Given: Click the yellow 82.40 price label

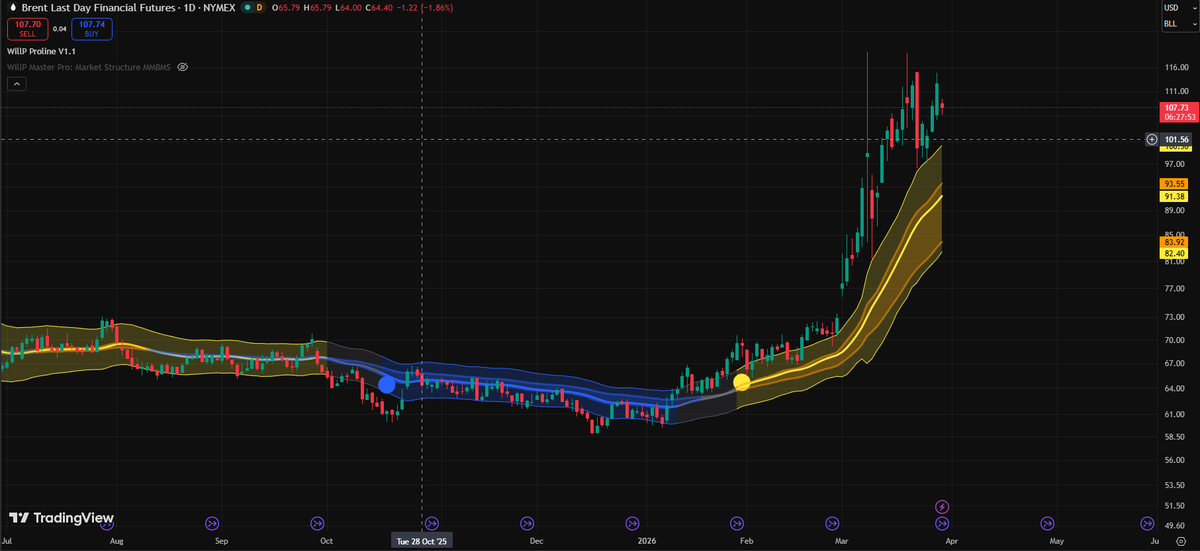Looking at the screenshot, I should point(1174,255).
